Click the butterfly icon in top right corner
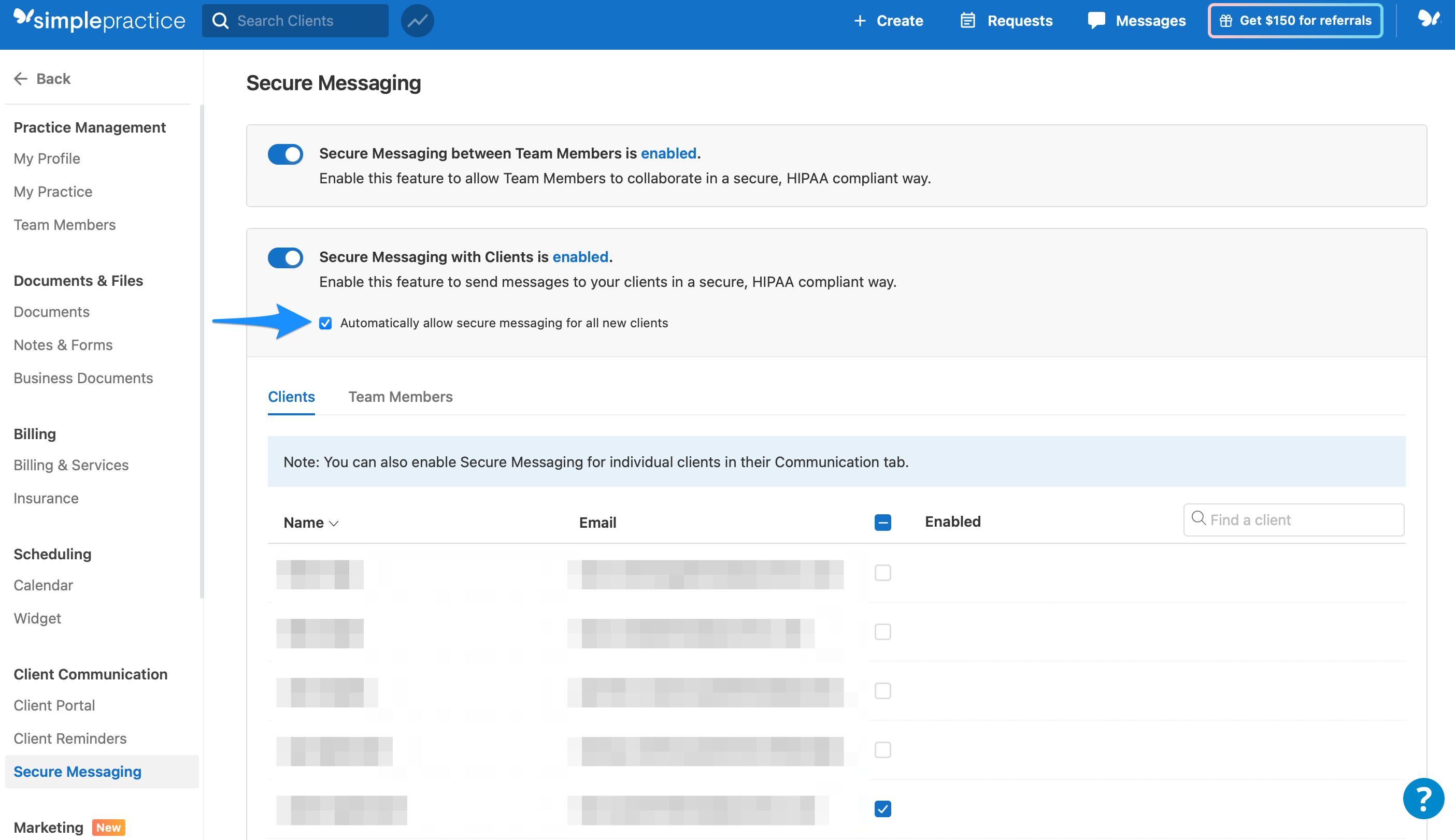The image size is (1455, 840). (1430, 20)
